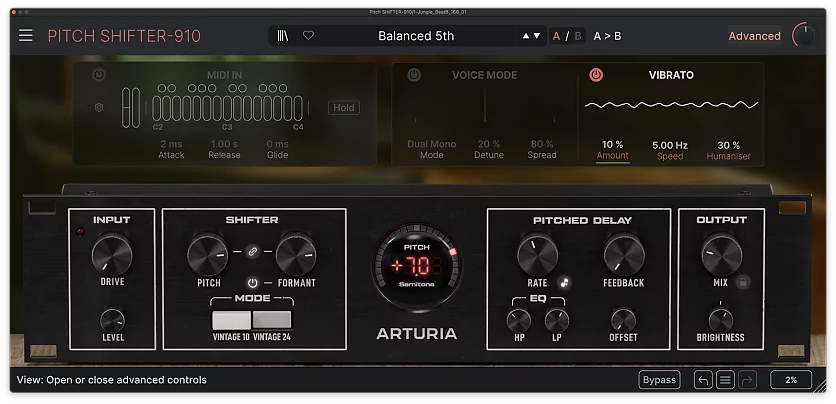Open the hamburger main menu

pos(26,36)
